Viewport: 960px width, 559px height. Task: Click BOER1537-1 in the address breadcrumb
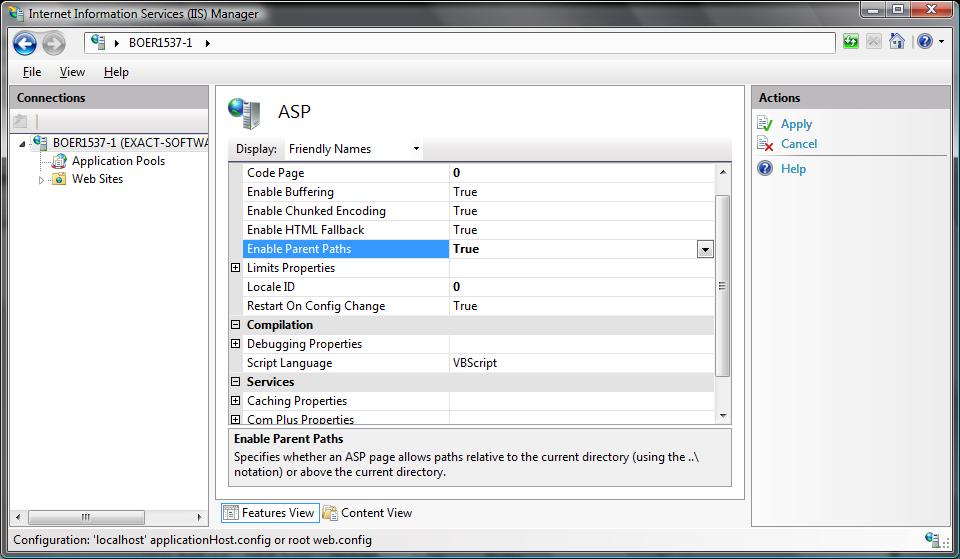(x=160, y=43)
